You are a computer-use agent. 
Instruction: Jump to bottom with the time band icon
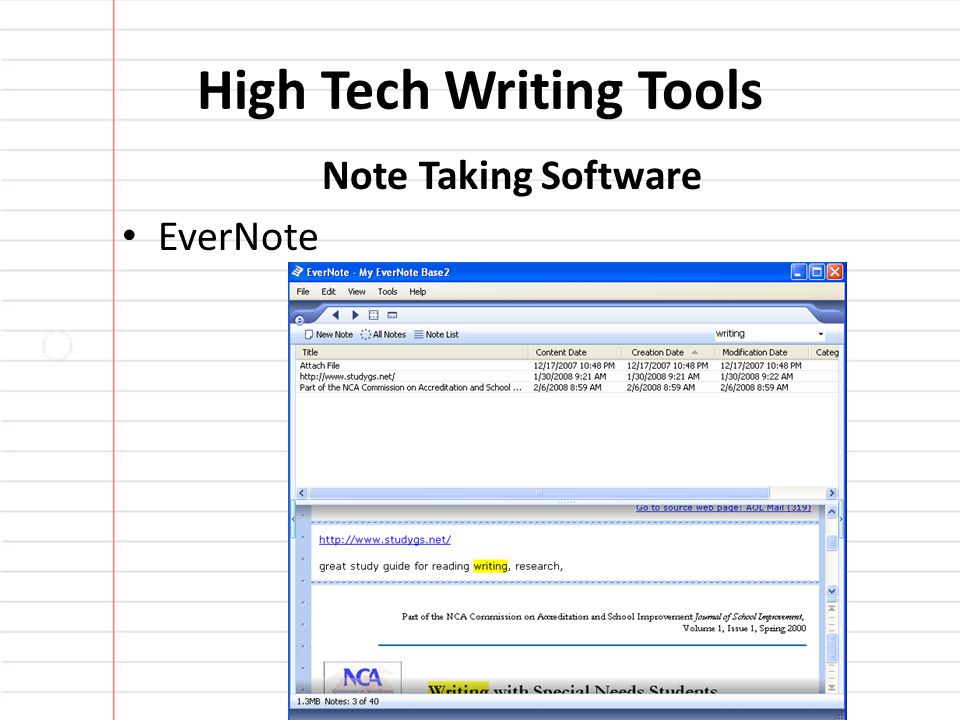832,688
